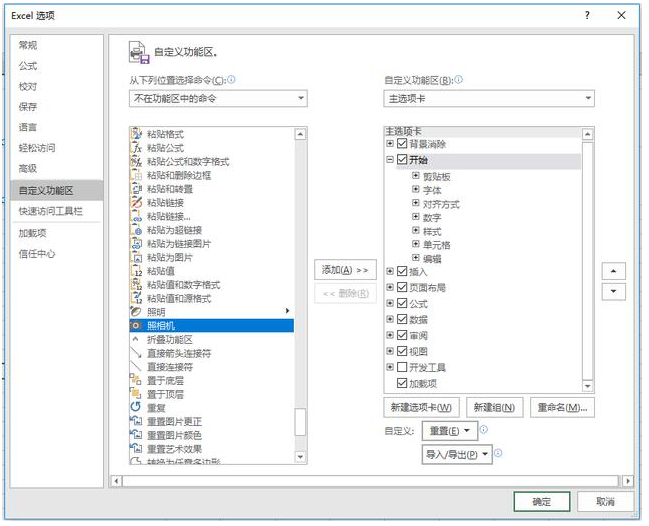Viewport: 649px width, 526px height.
Task: Open the 重置 dropdown button
Action: coord(450,431)
